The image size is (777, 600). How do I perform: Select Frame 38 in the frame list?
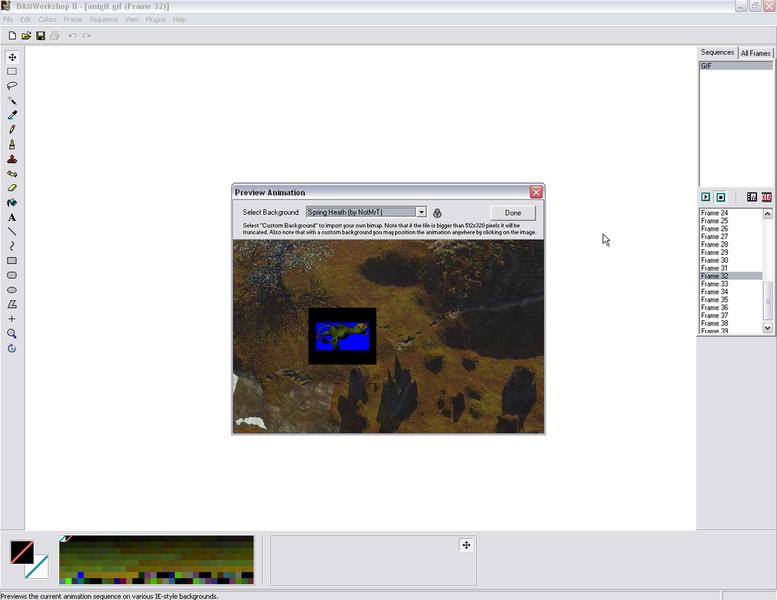pyautogui.click(x=731, y=324)
